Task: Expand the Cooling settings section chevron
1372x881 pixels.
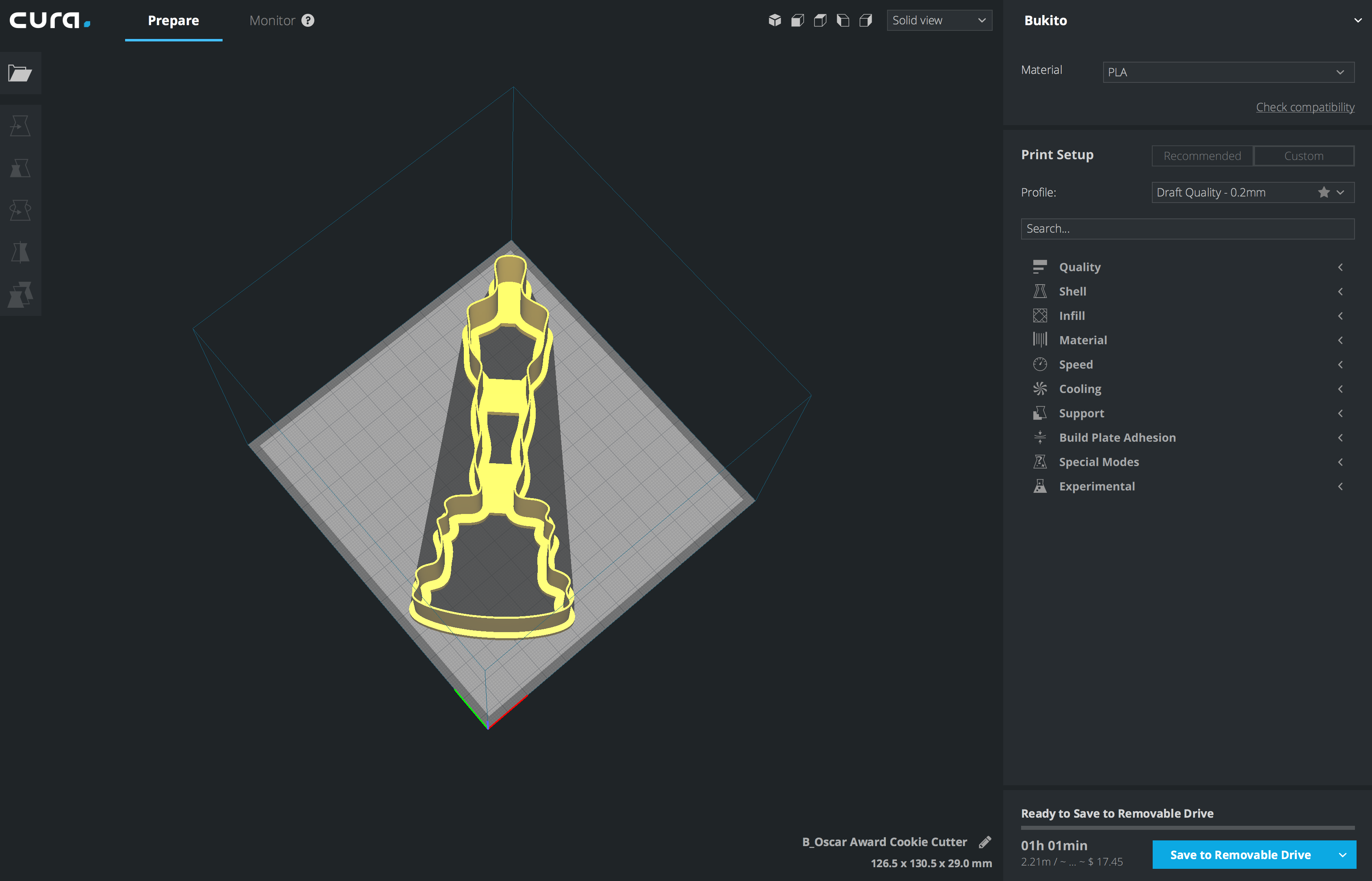Action: pos(1340,389)
